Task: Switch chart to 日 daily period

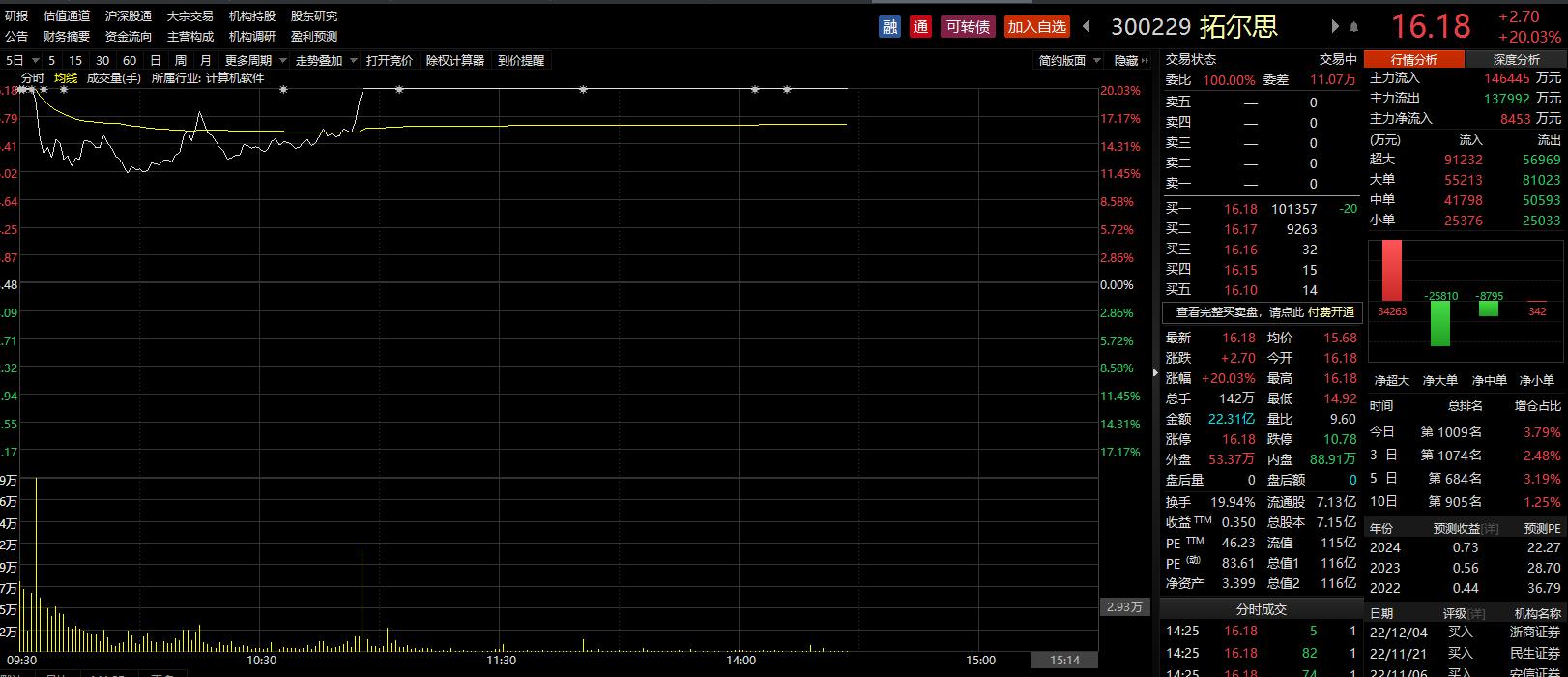Action: [155, 60]
